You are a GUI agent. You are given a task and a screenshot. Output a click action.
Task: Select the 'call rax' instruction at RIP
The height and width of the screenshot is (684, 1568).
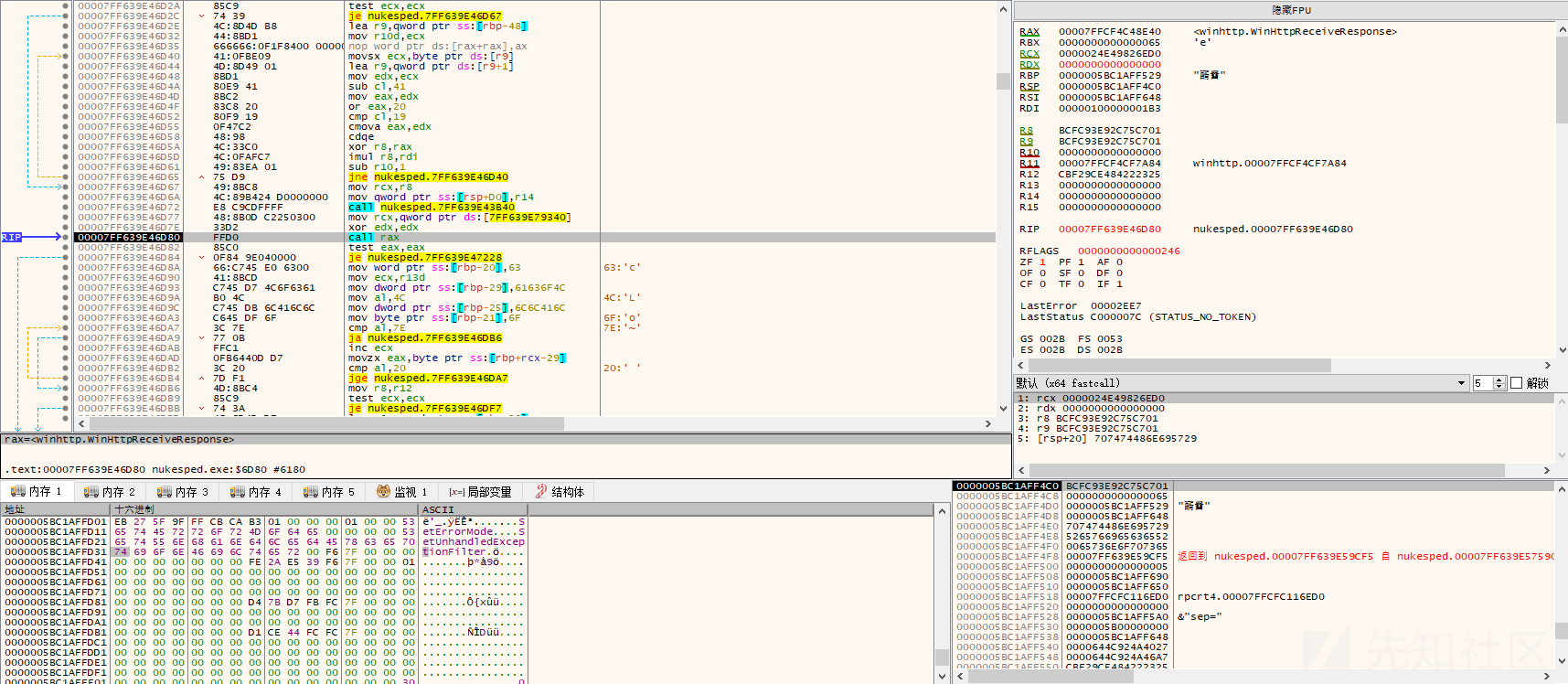click(374, 237)
